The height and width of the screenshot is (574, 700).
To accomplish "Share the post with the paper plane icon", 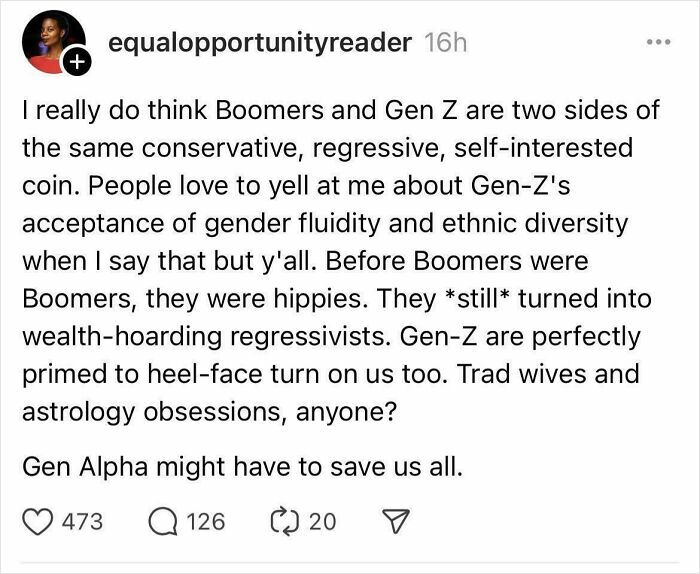I will point(395,521).
